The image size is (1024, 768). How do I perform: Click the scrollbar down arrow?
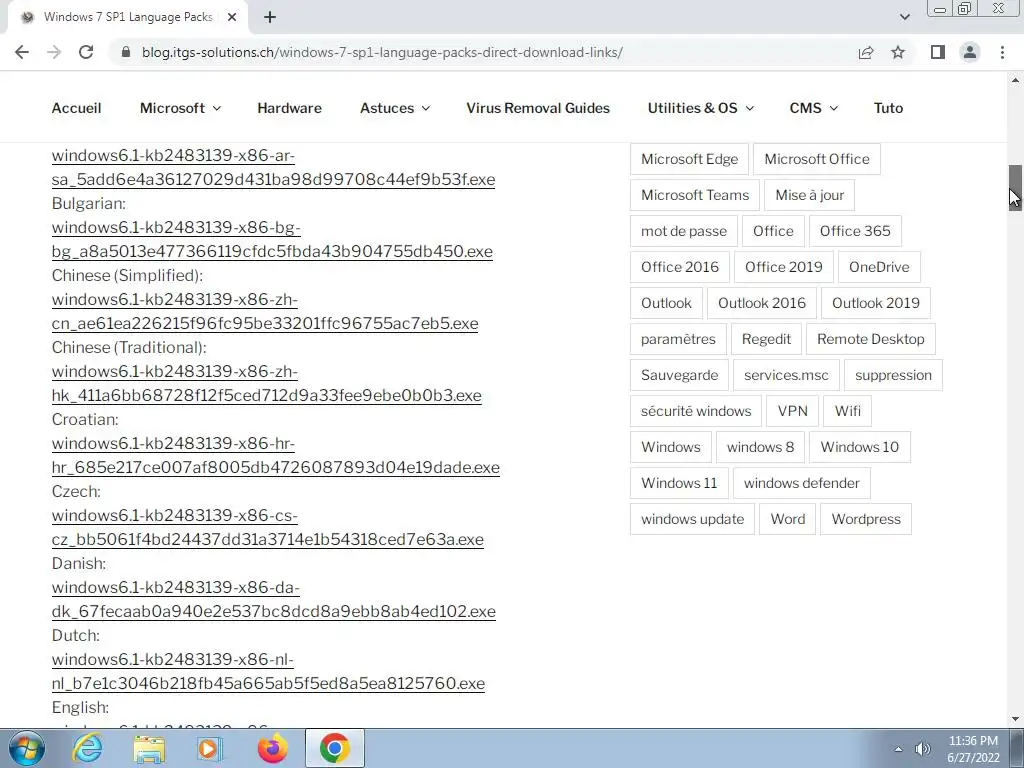[x=1015, y=719]
